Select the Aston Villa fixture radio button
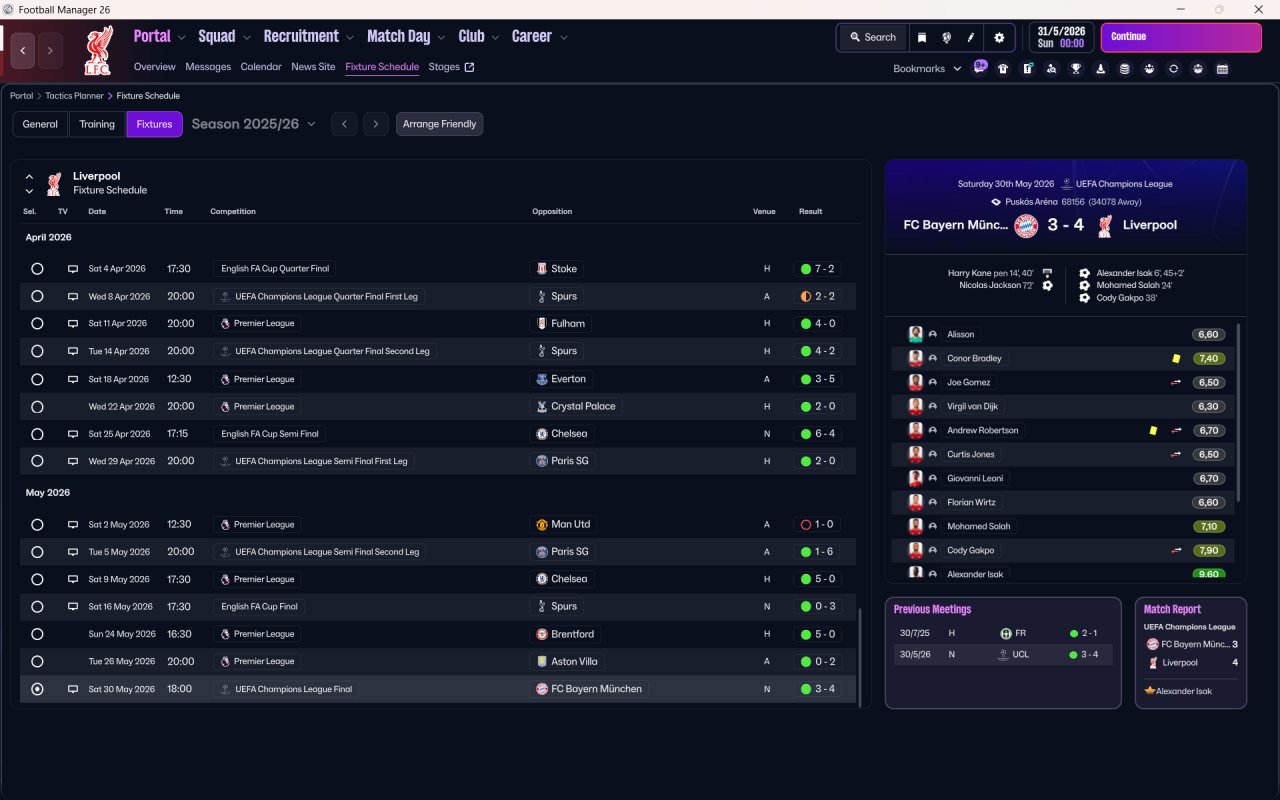The width and height of the screenshot is (1280, 800). [x=37, y=661]
